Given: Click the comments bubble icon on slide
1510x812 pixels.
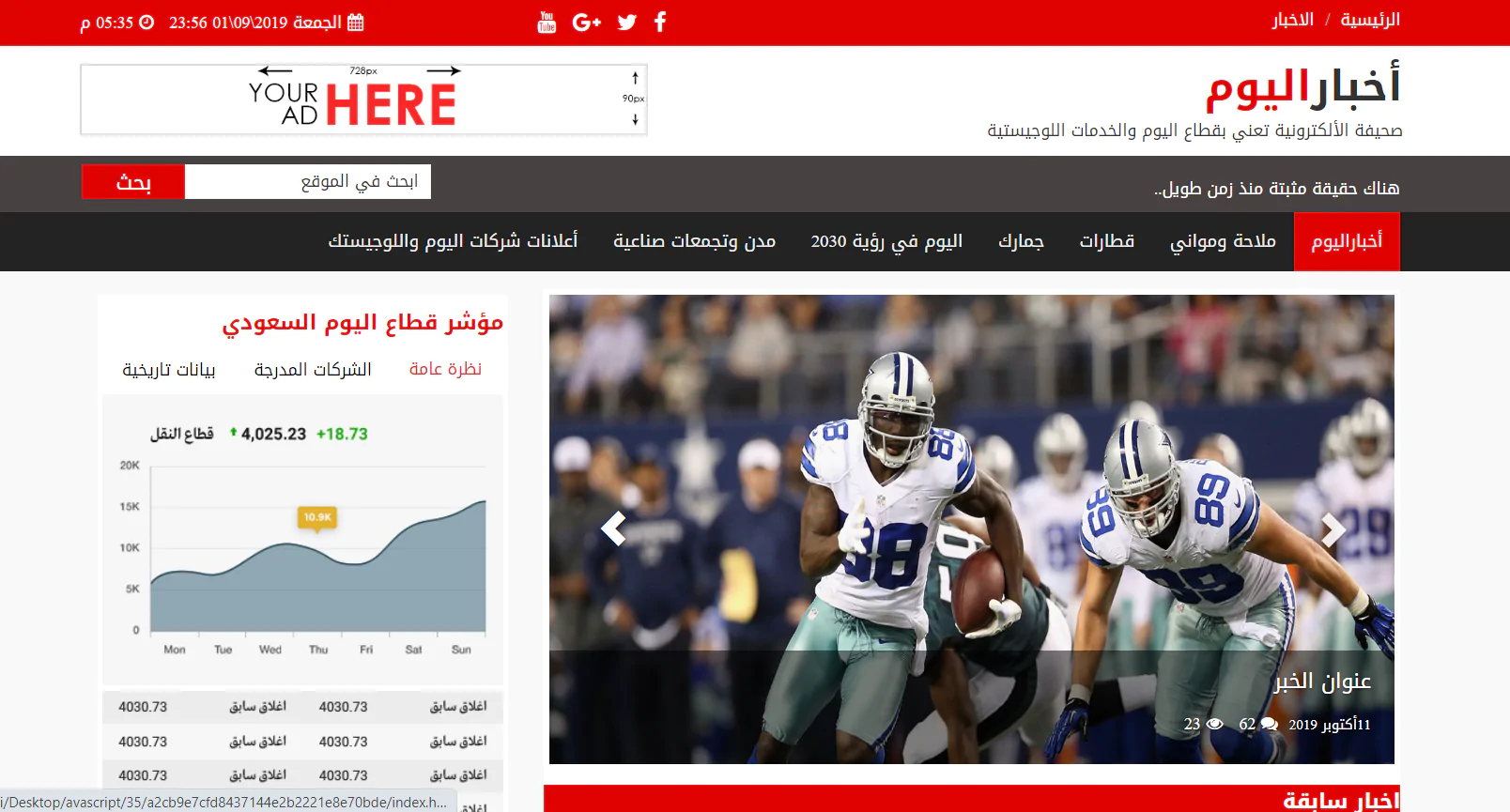Looking at the screenshot, I should coord(1269,724).
